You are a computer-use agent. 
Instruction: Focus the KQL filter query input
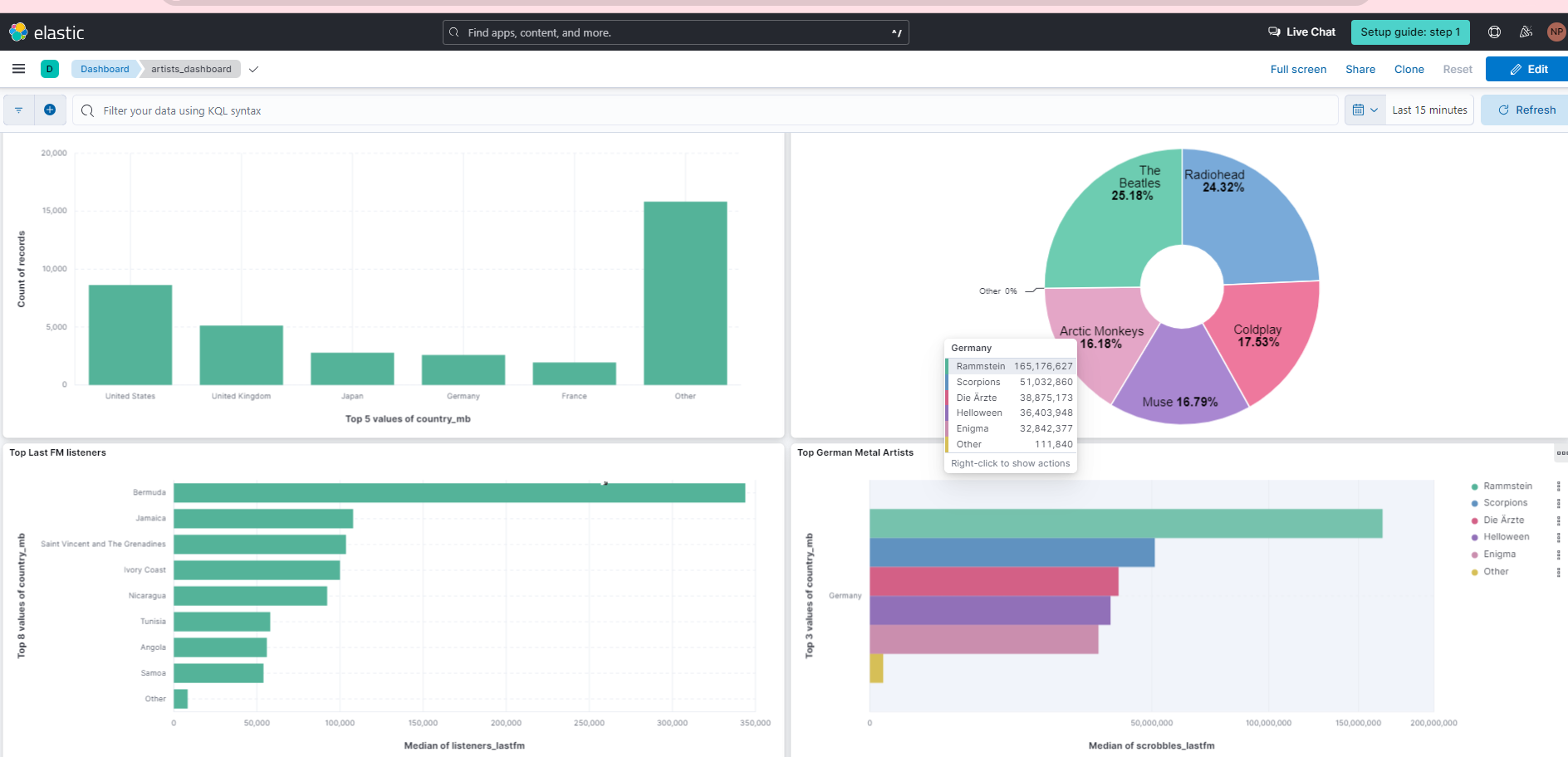(706, 110)
